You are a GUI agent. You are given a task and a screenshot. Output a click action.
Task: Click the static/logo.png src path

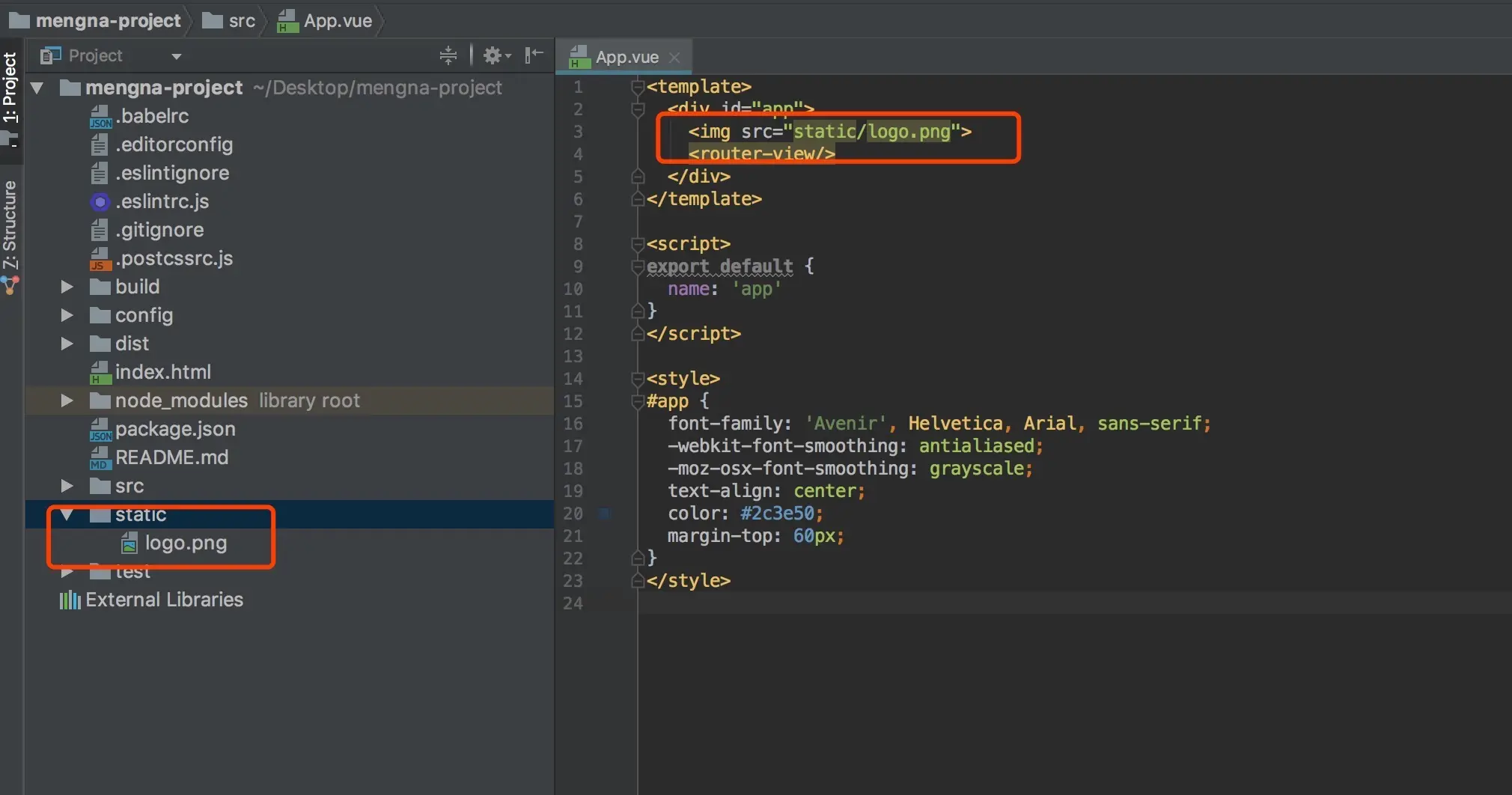coord(872,132)
